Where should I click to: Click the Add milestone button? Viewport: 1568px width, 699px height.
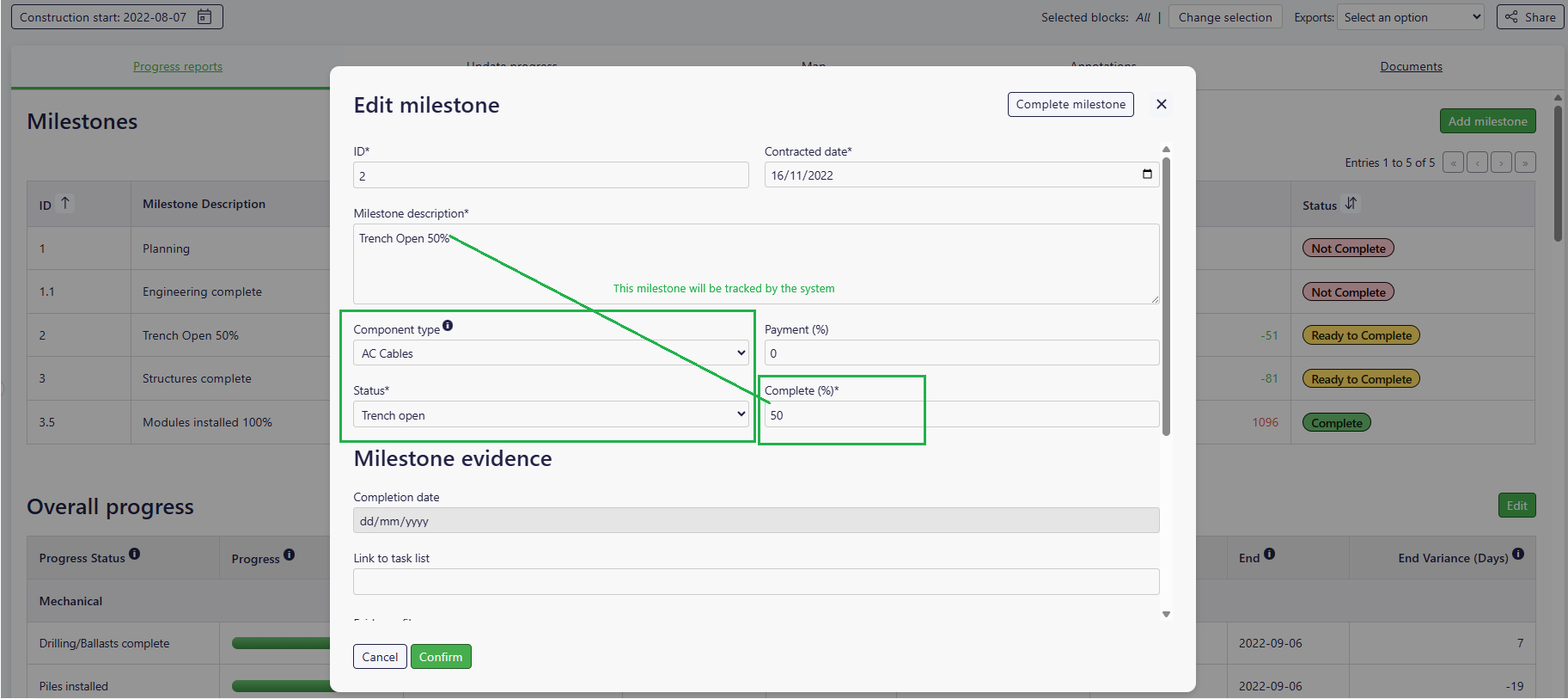click(1487, 121)
